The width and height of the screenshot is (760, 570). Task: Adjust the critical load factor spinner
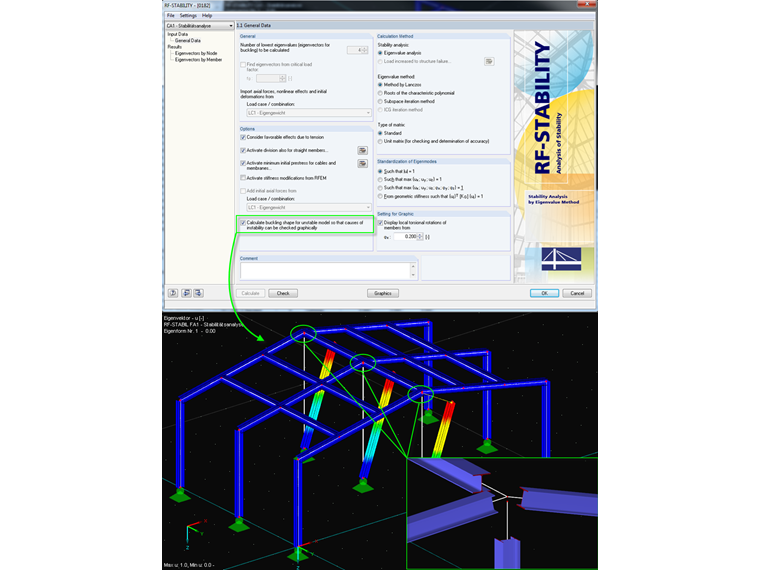[x=283, y=79]
